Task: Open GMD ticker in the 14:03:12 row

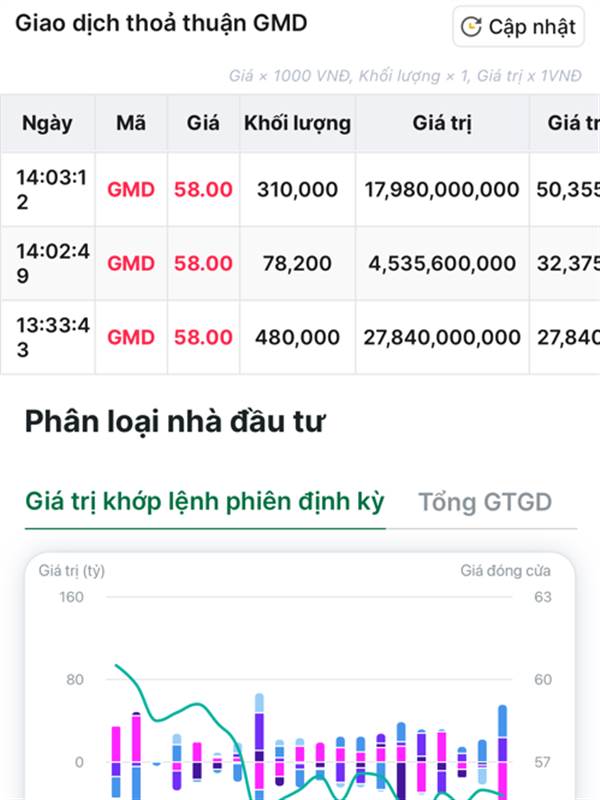Action: (131, 190)
